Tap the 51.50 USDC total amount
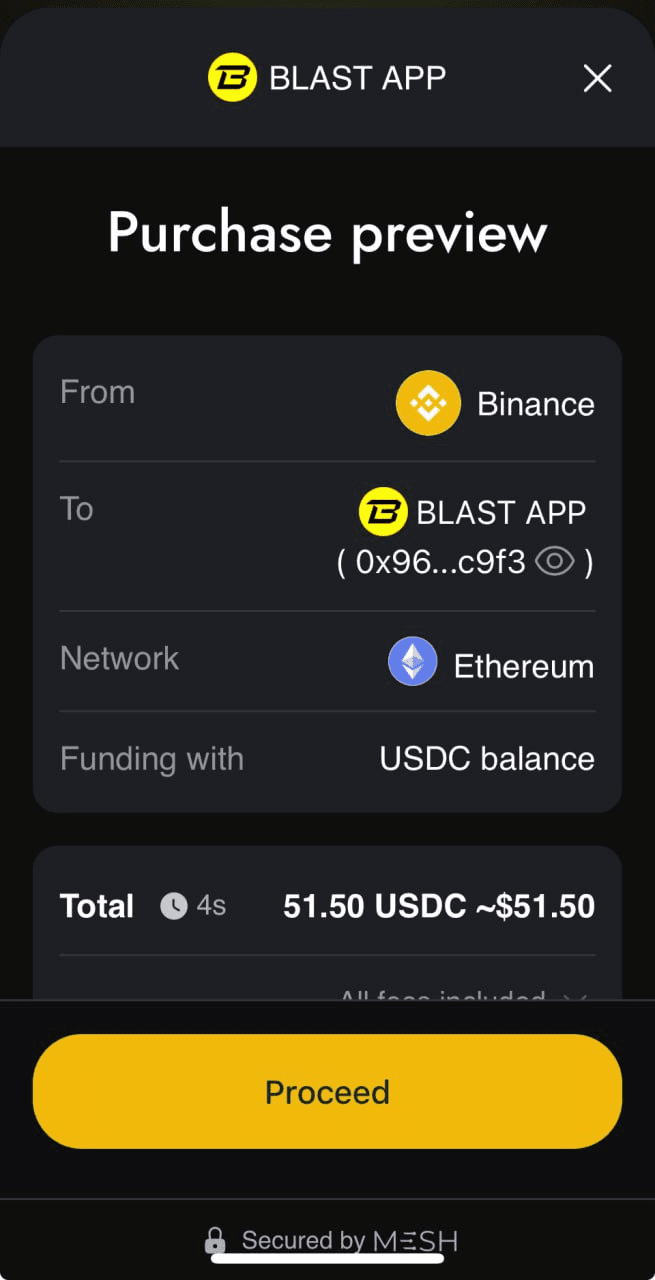The height and width of the screenshot is (1280, 655). 375,906
